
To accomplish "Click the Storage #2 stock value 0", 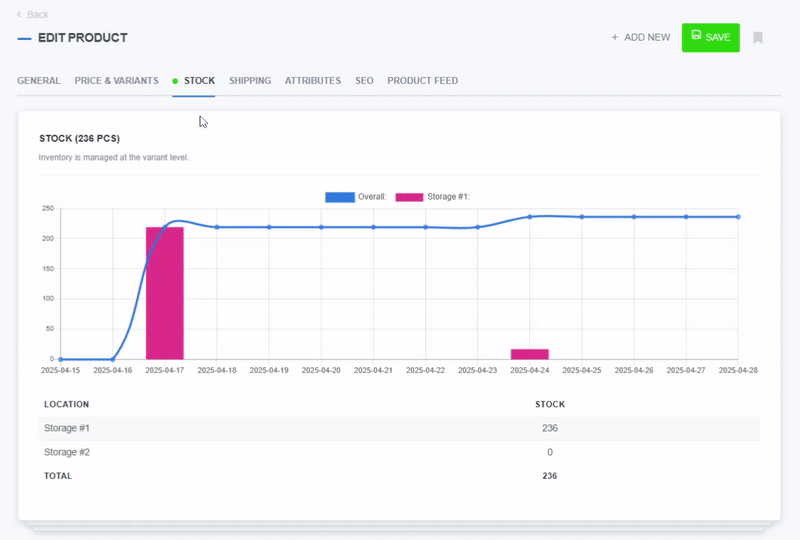I will 549,452.
